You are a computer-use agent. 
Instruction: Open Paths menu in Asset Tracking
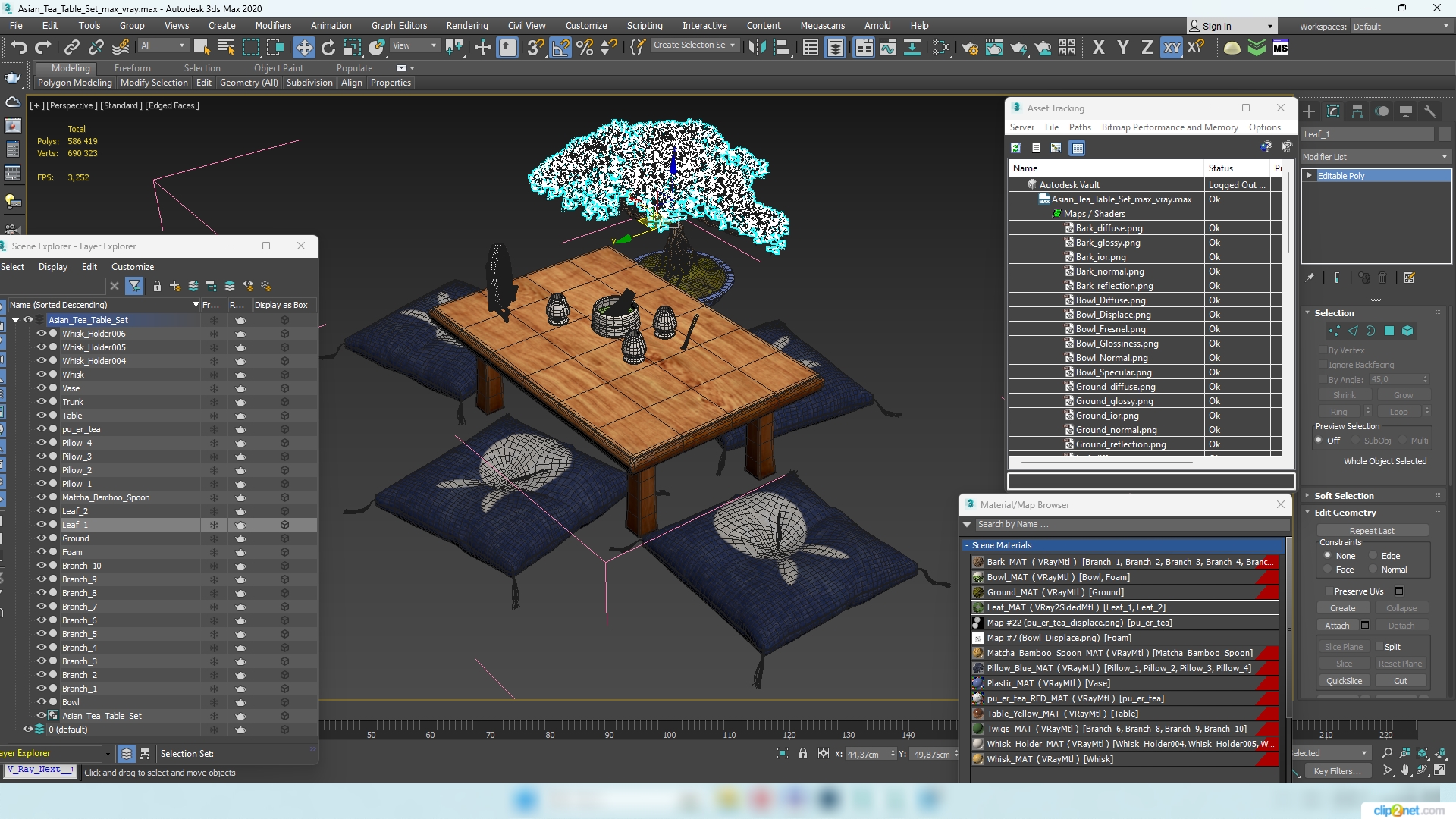1080,127
